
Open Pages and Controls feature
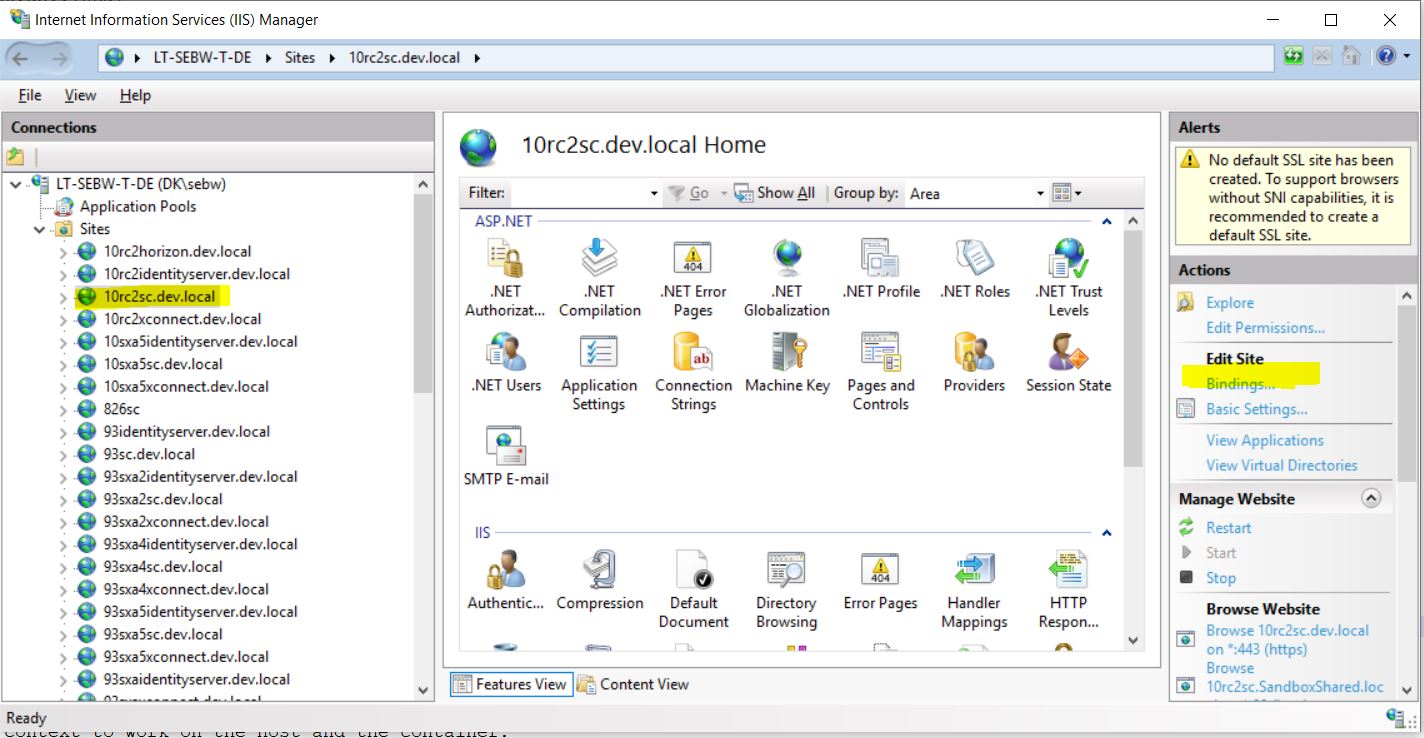pyautogui.click(x=881, y=352)
